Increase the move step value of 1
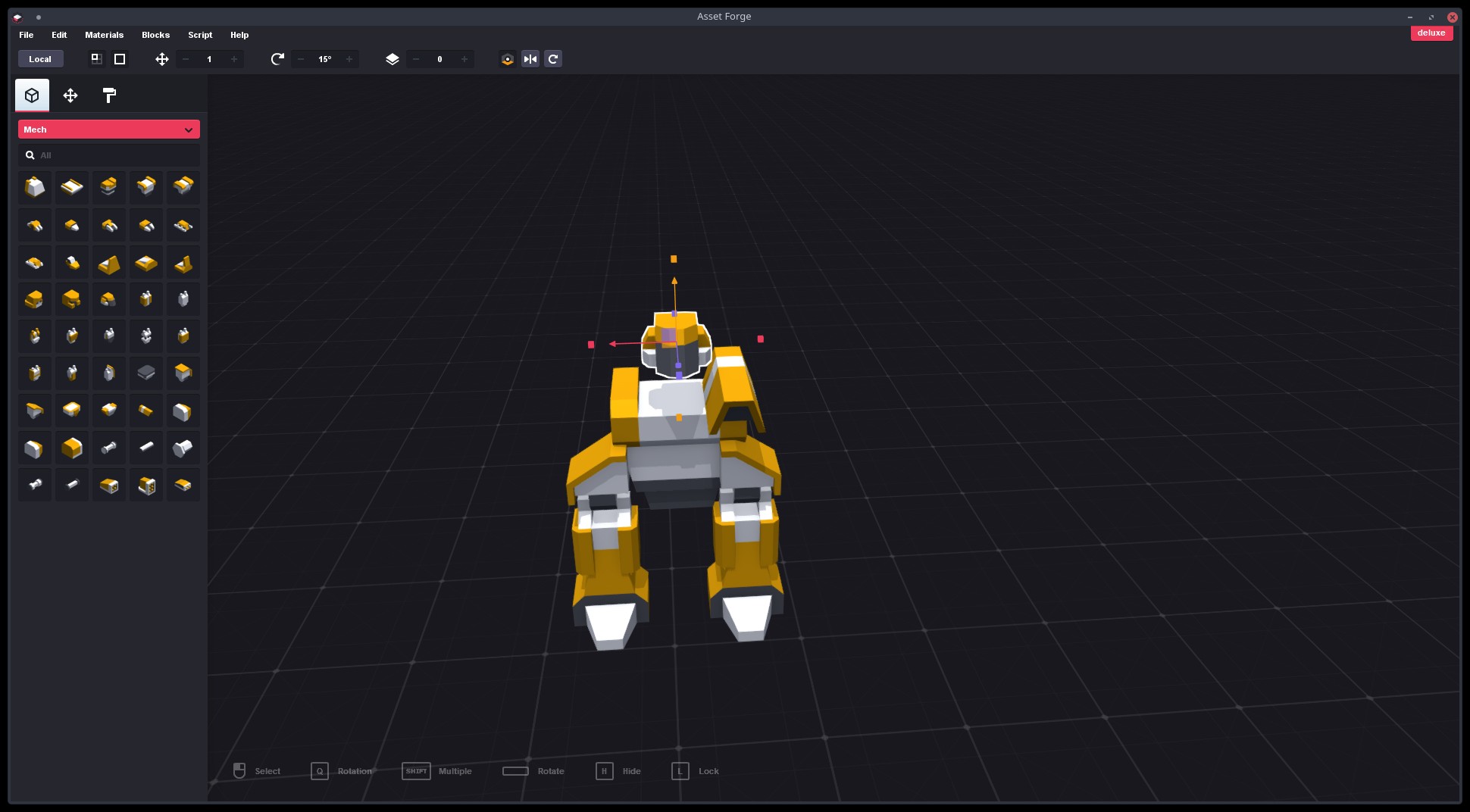 click(x=234, y=59)
